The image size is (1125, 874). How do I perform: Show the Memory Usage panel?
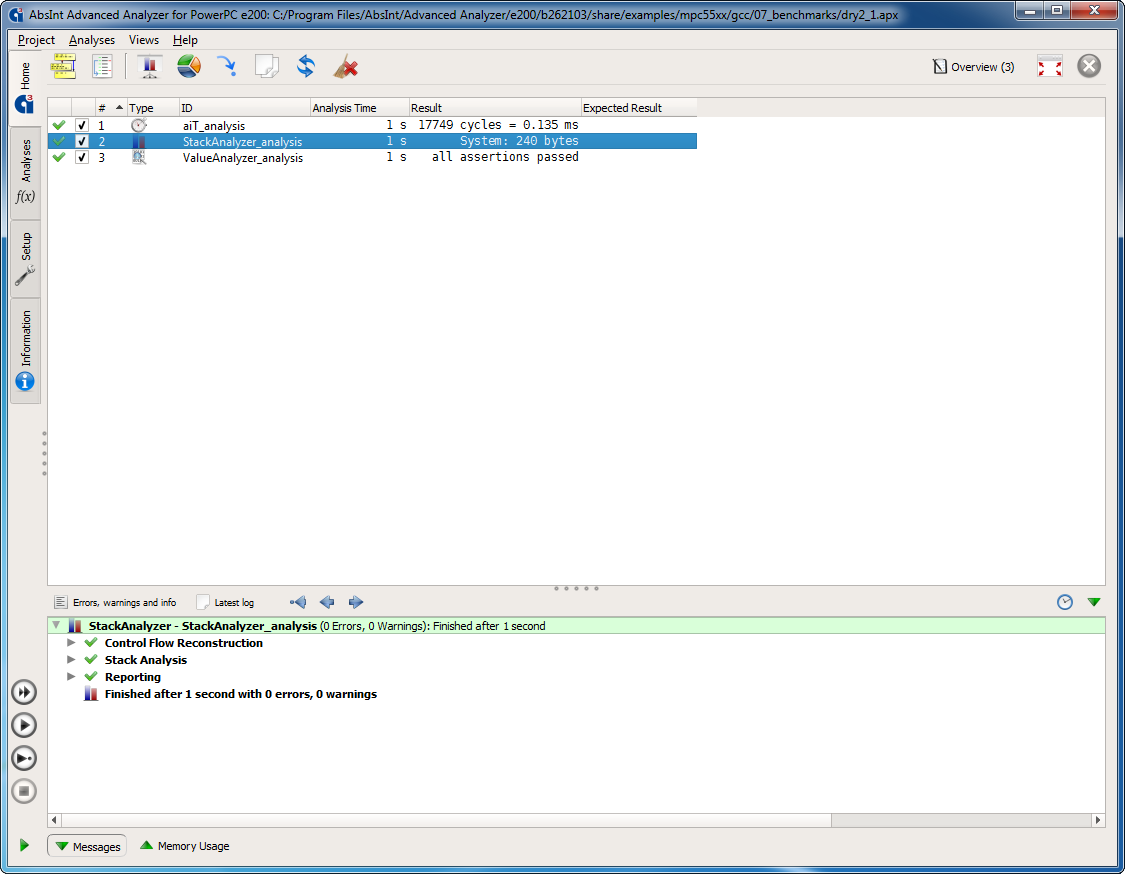(184, 846)
